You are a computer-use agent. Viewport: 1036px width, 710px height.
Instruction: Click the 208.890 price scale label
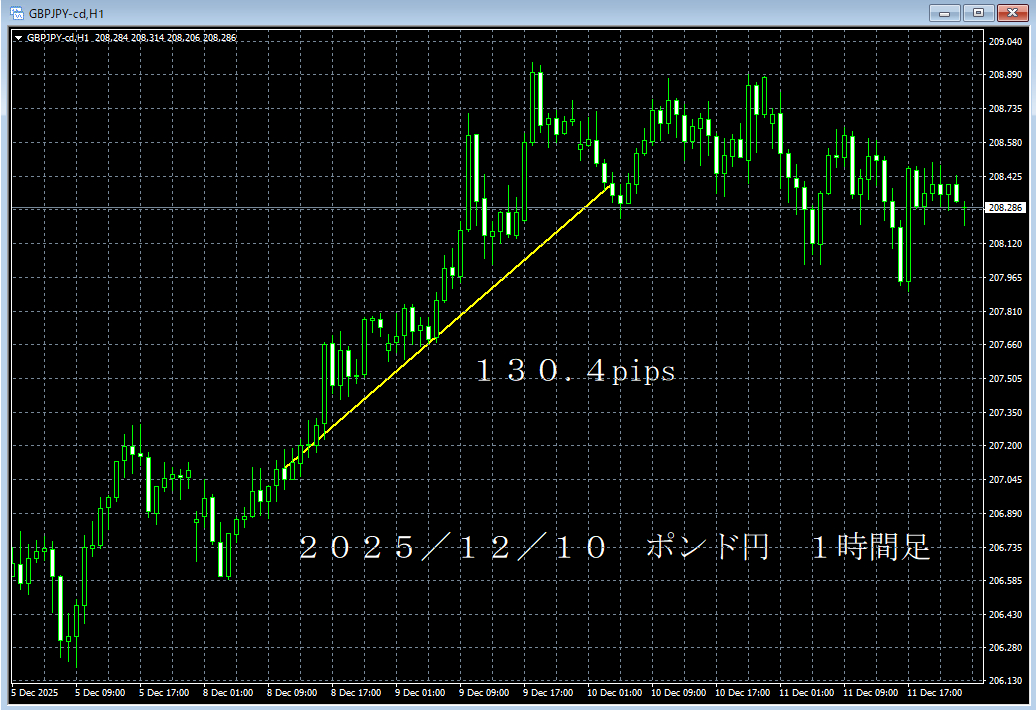click(1005, 75)
